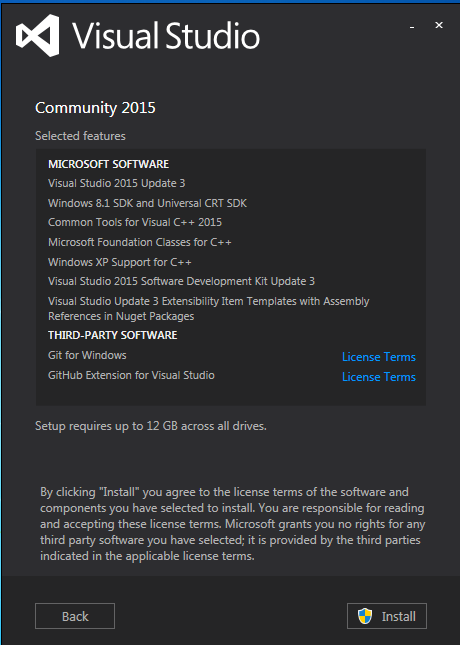The height and width of the screenshot is (645, 460).
Task: Go back using the Back button
Action: pyautogui.click(x=75, y=616)
